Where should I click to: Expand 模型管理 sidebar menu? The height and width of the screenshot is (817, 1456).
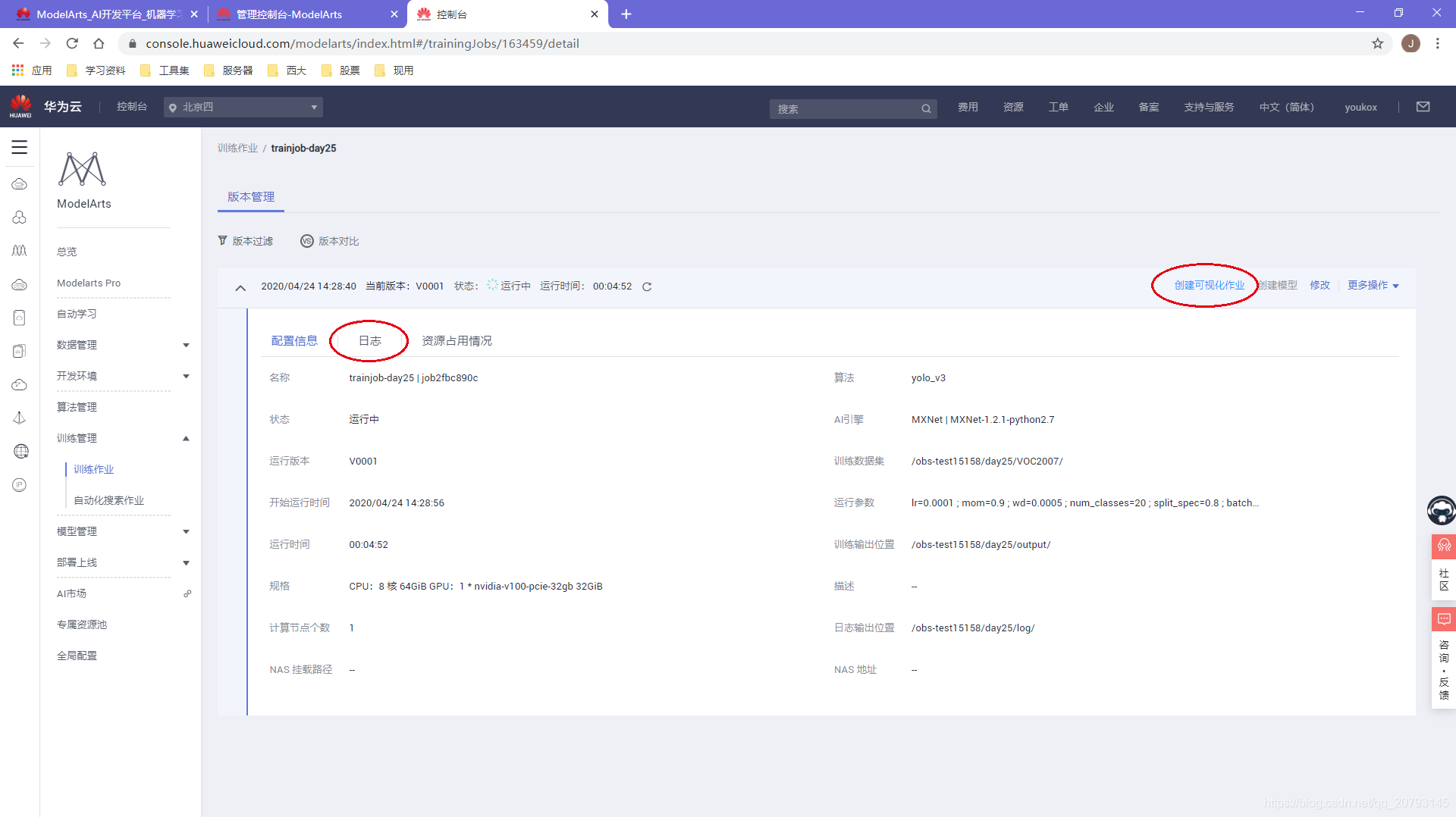(x=186, y=531)
